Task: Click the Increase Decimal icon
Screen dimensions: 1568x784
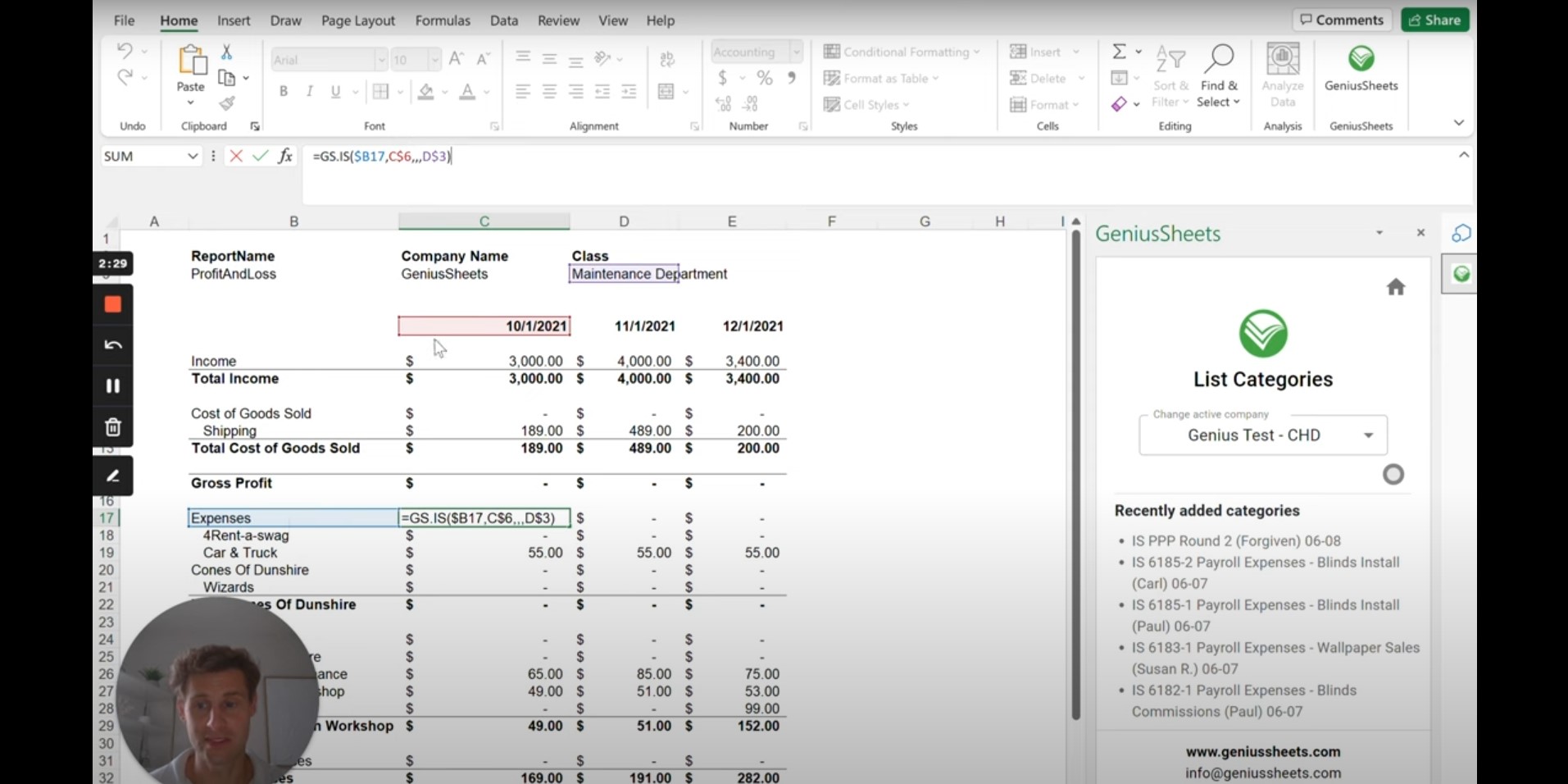Action: [723, 104]
